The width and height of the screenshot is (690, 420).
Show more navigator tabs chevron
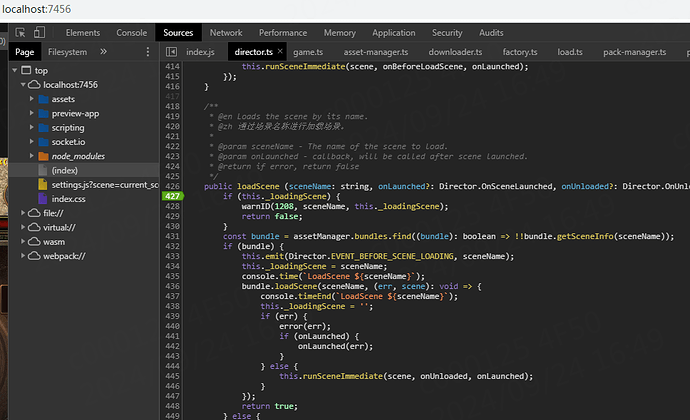point(103,52)
